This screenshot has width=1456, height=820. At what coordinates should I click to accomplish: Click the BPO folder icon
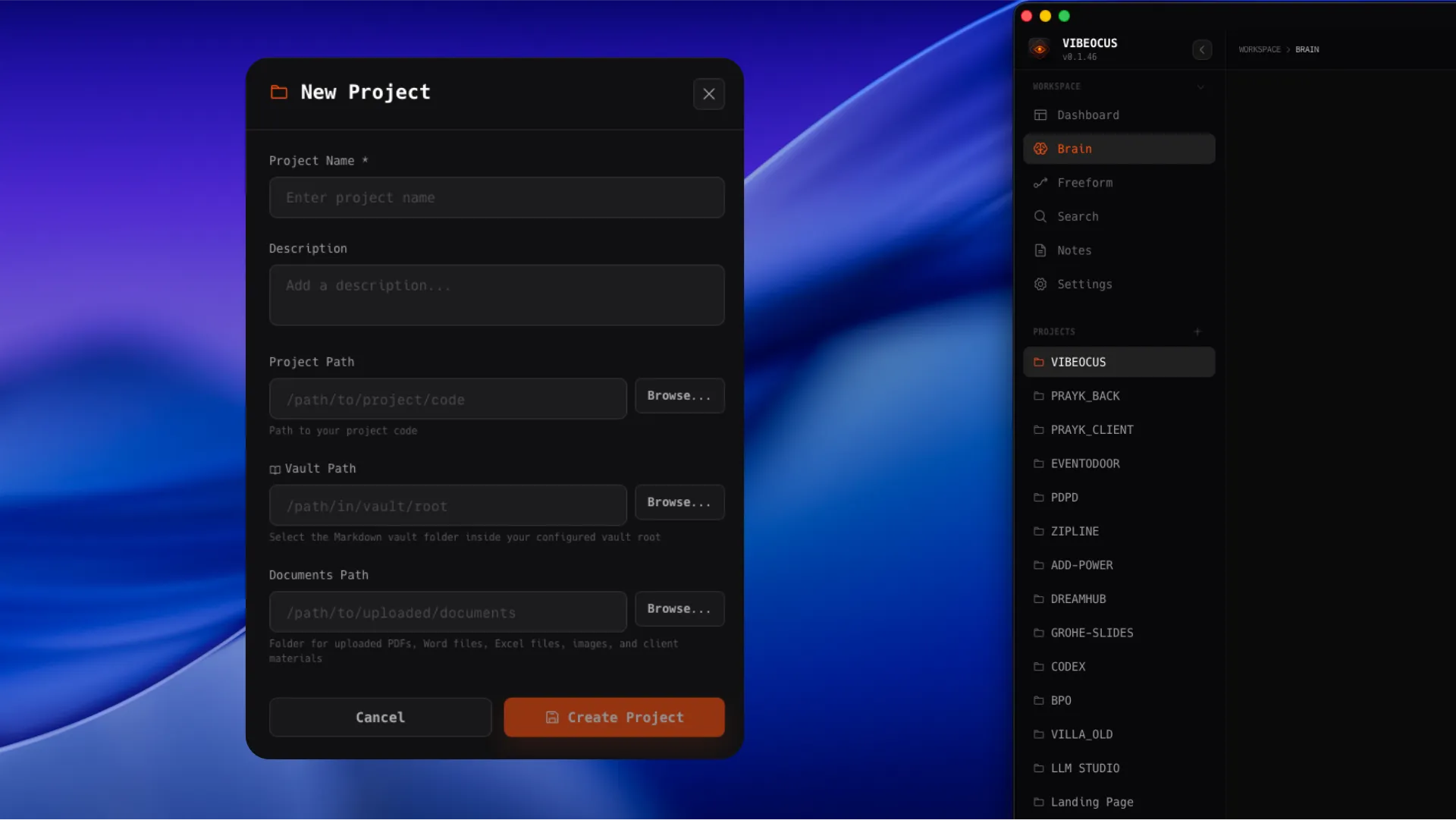pos(1039,701)
